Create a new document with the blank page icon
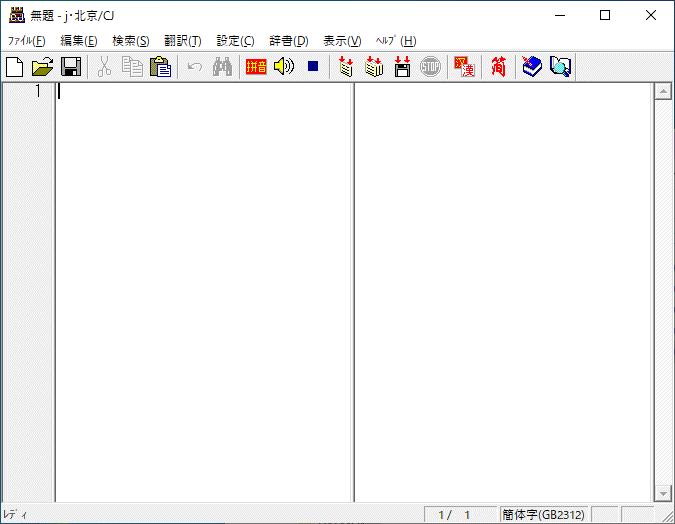The height and width of the screenshot is (524, 675). click(x=15, y=67)
